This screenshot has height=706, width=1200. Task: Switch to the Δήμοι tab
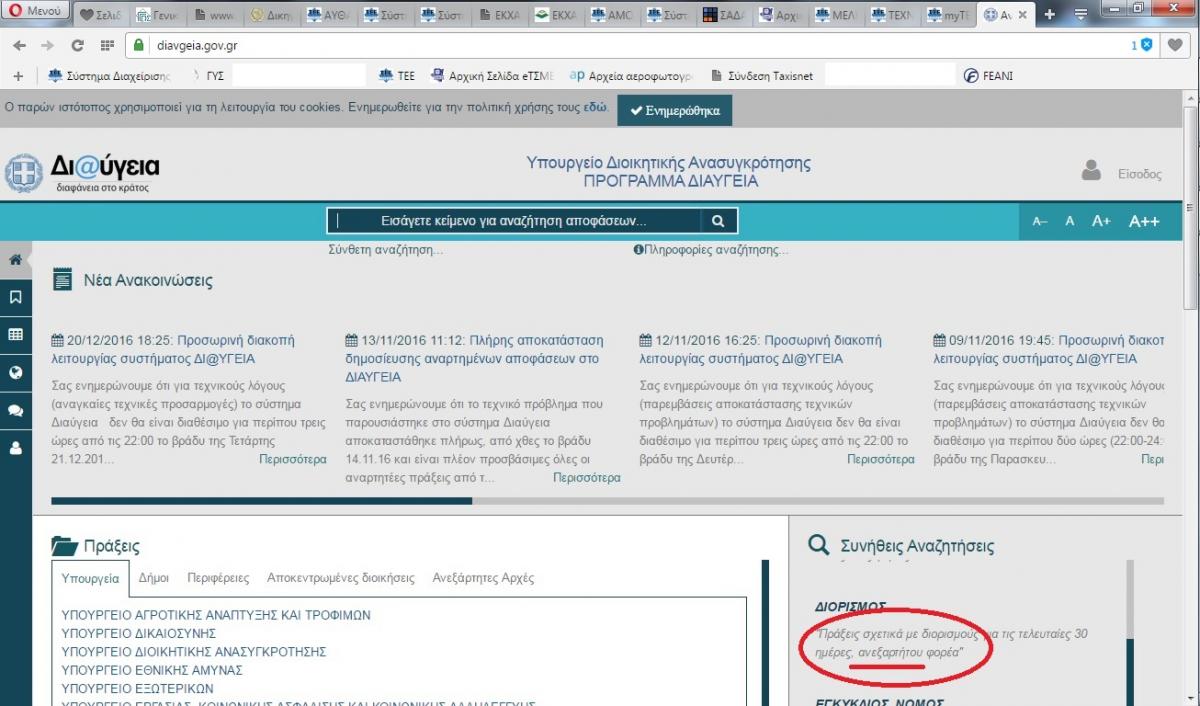[x=153, y=578]
